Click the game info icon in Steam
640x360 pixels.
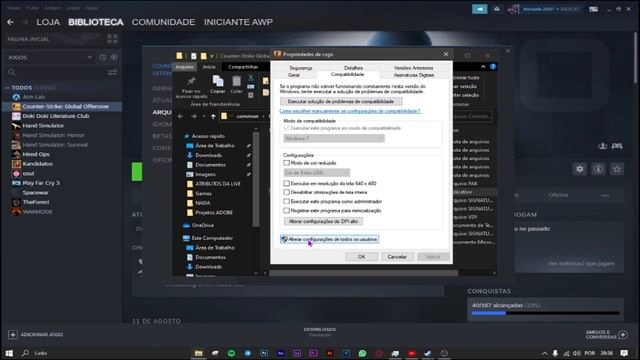click(598, 169)
